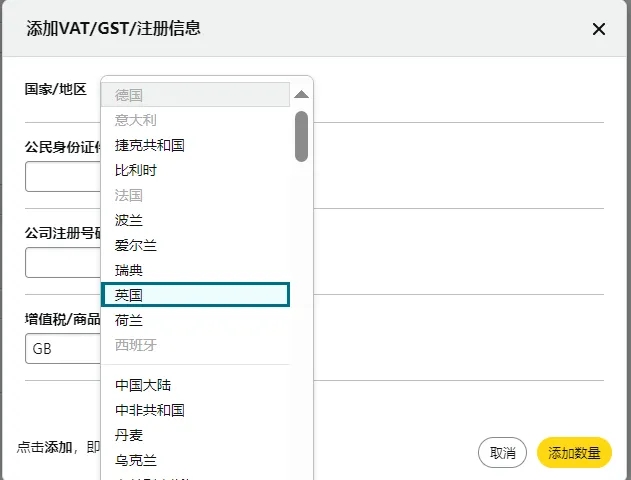Viewport: 631px width, 480px height.
Task: Choose 中非共和国 from the list
Action: 150,410
